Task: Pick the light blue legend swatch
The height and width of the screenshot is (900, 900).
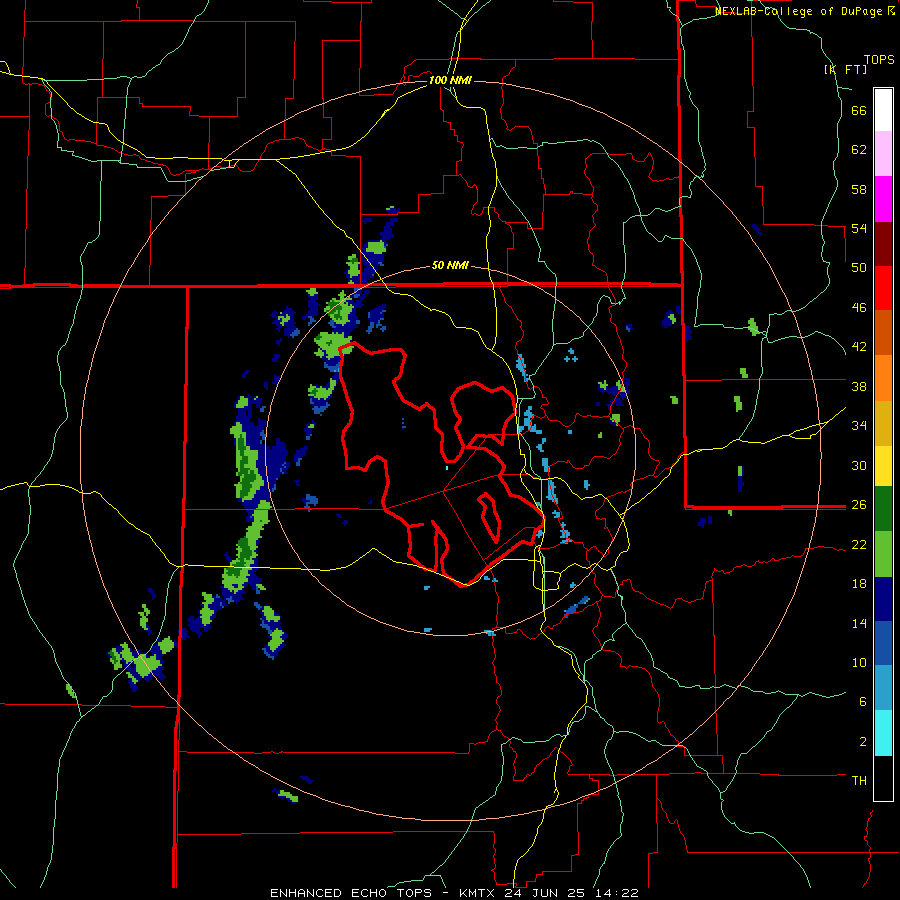Action: click(883, 688)
